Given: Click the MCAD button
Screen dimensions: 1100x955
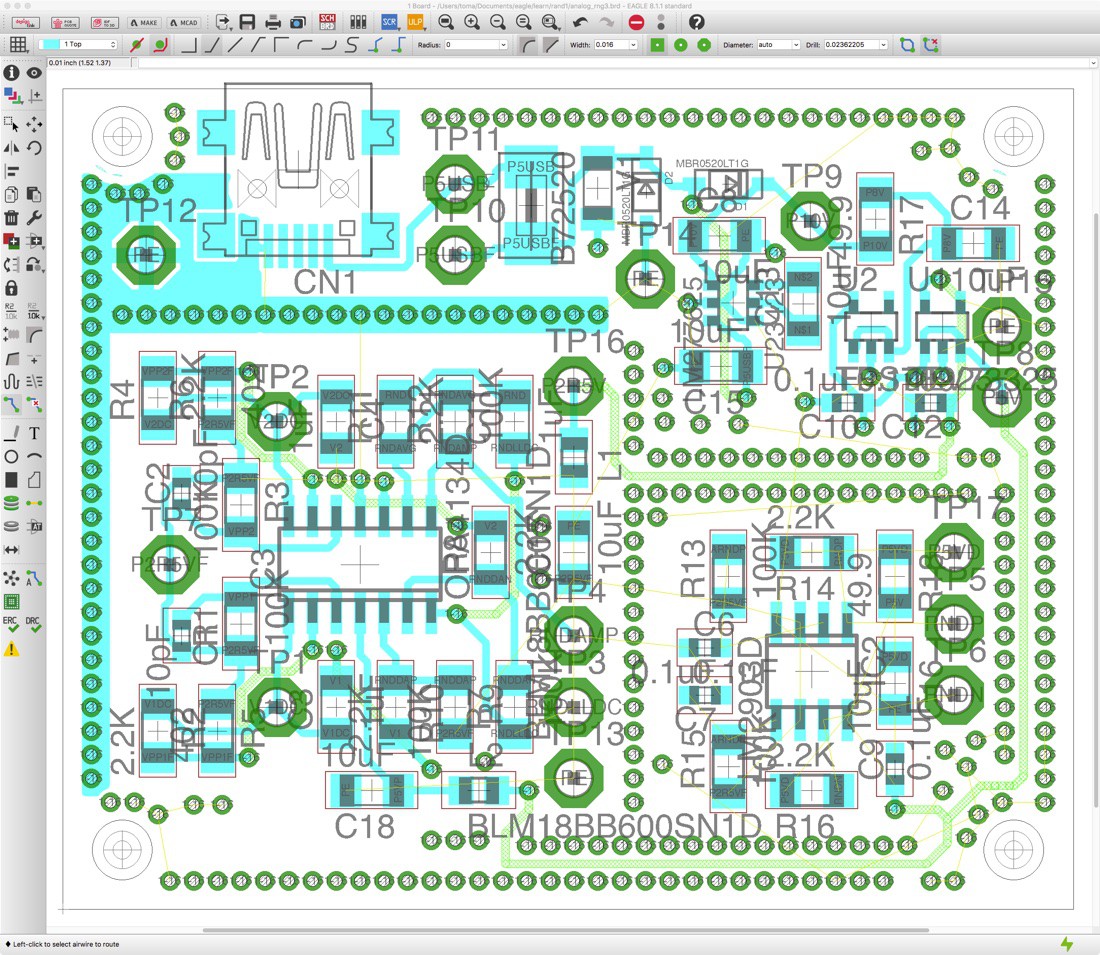Looking at the screenshot, I should pos(184,22).
